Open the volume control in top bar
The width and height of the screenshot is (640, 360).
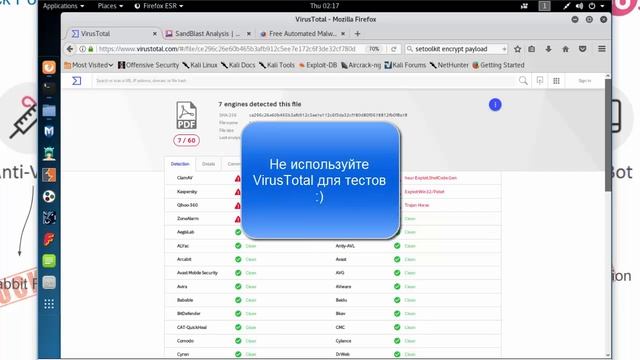(579, 6)
